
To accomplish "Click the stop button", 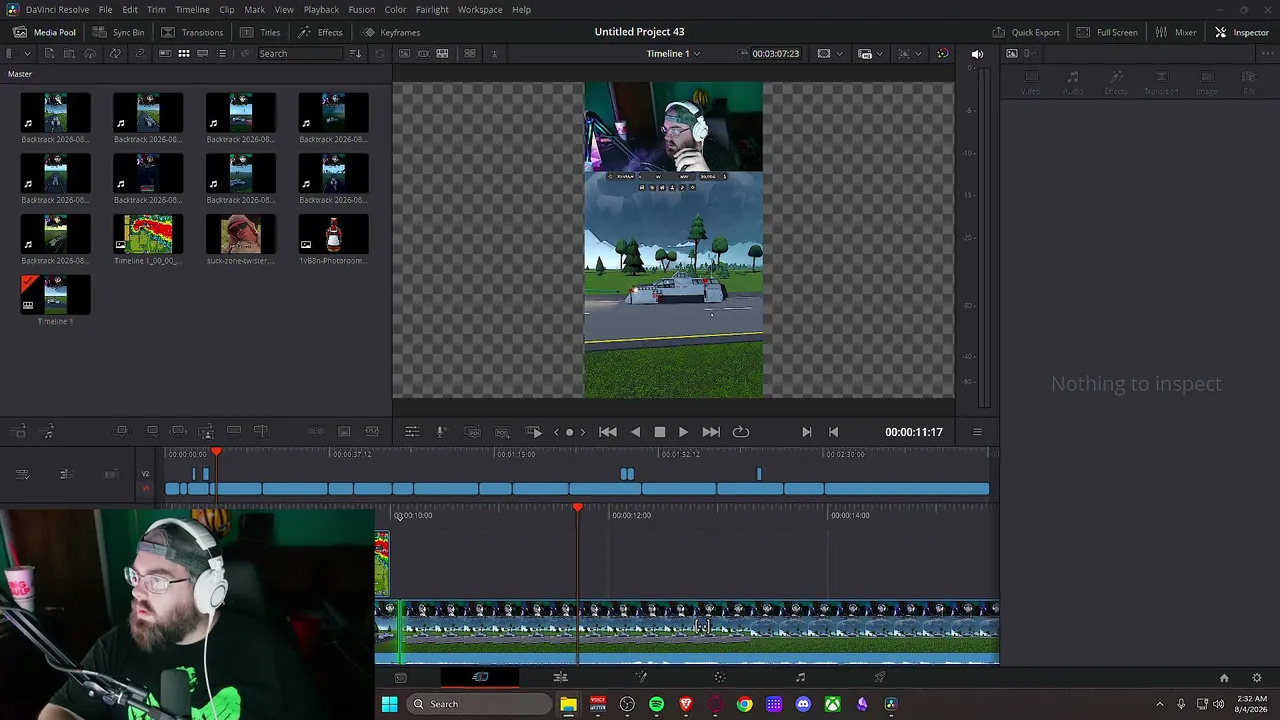I will (x=660, y=432).
